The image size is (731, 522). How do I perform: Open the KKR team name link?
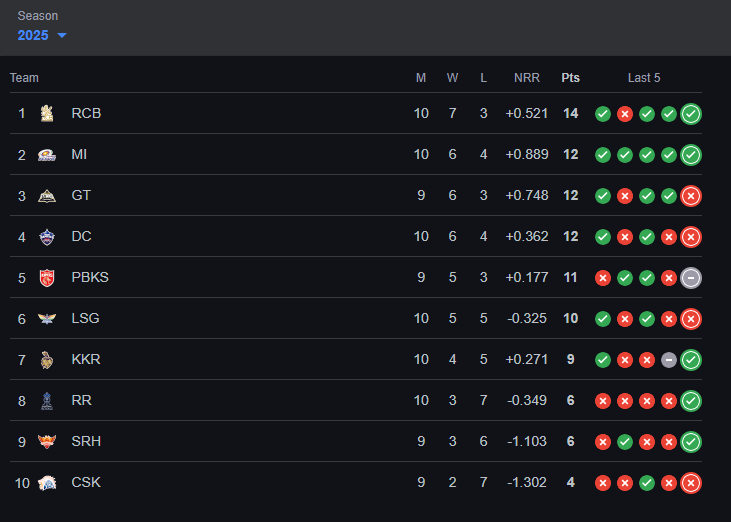[86, 359]
